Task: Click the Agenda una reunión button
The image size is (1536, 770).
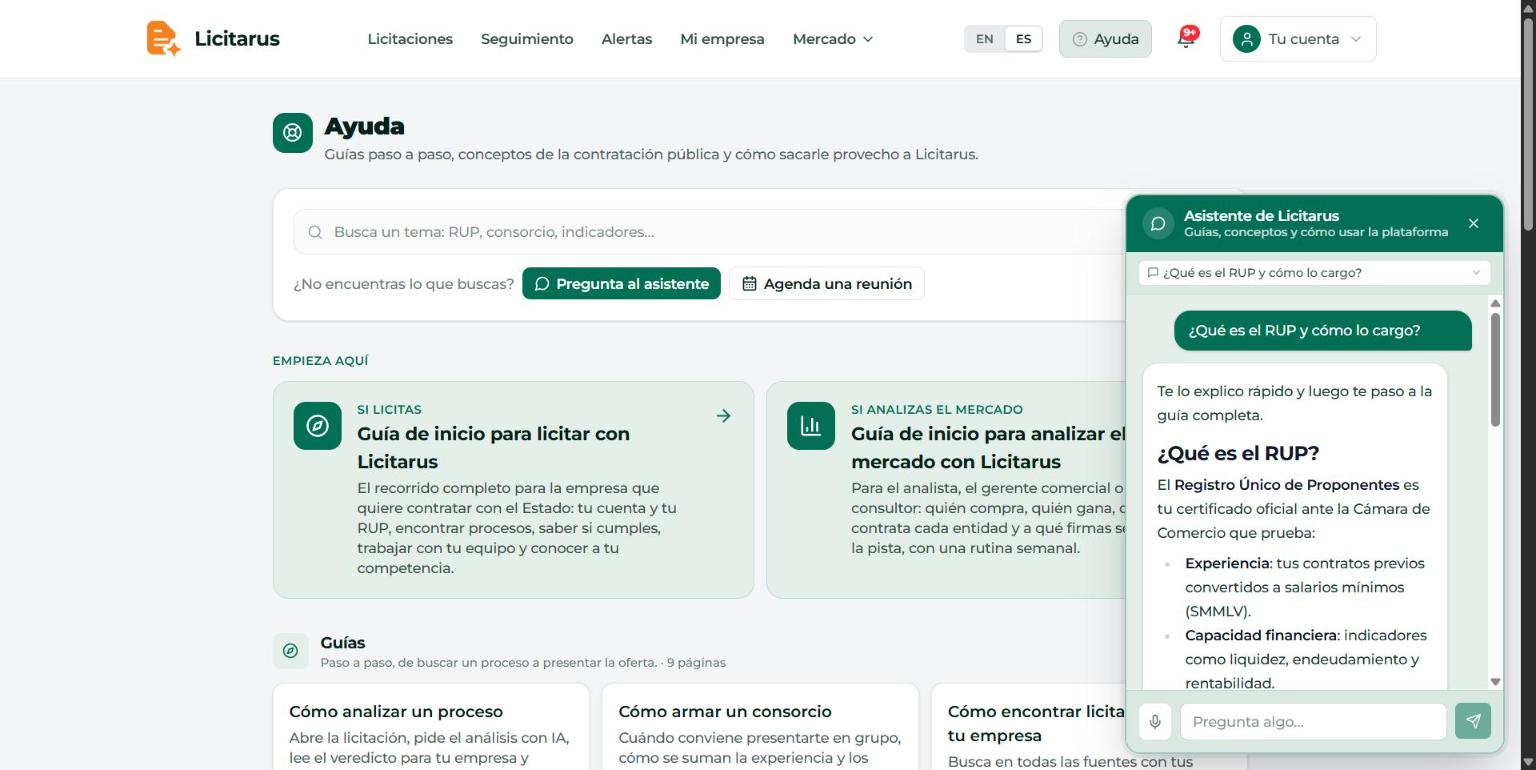Action: tap(827, 284)
